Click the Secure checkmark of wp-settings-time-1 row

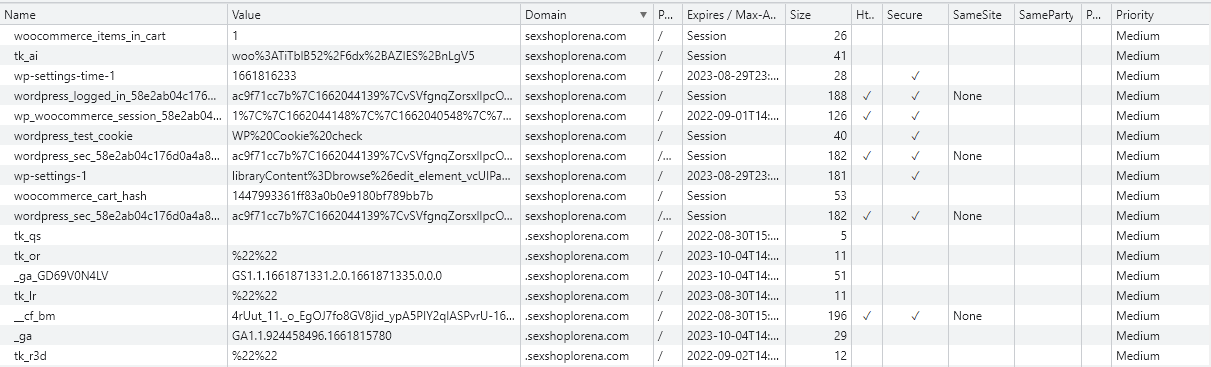click(915, 76)
